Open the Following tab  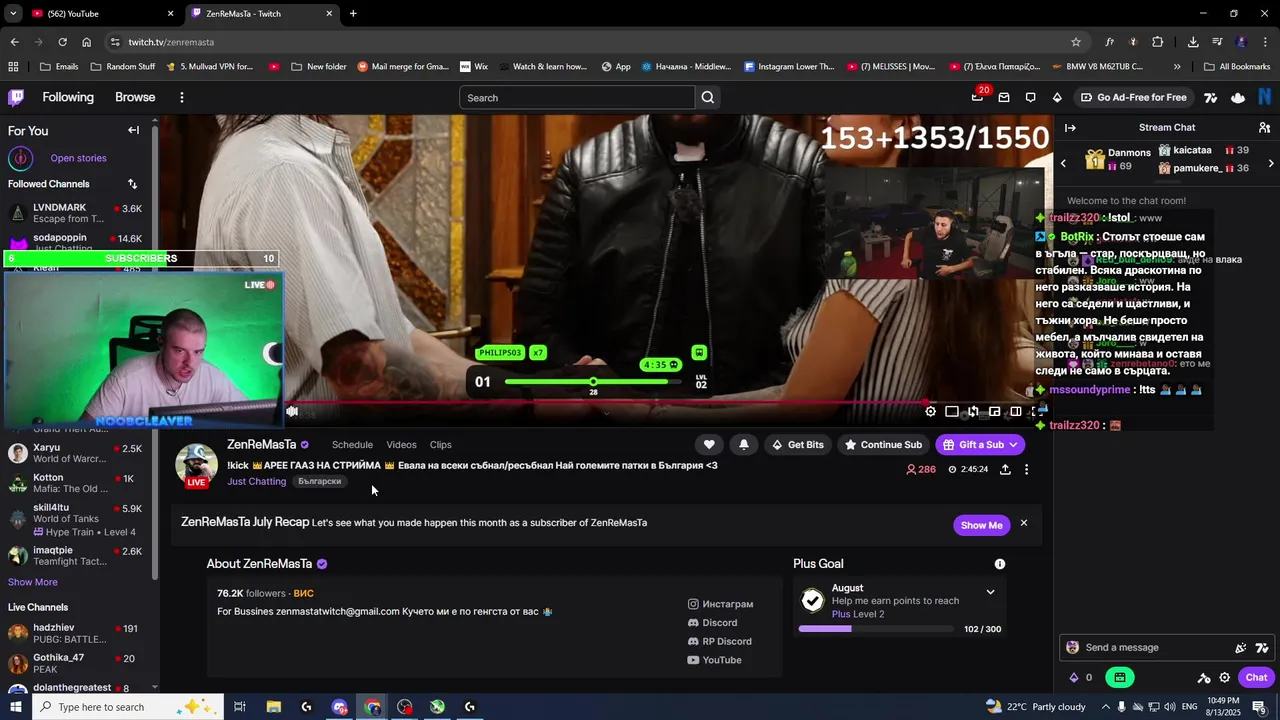point(68,97)
